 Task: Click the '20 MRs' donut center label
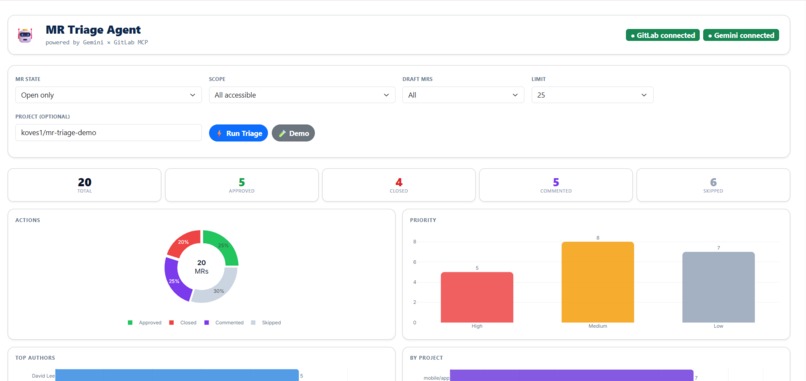(202, 266)
